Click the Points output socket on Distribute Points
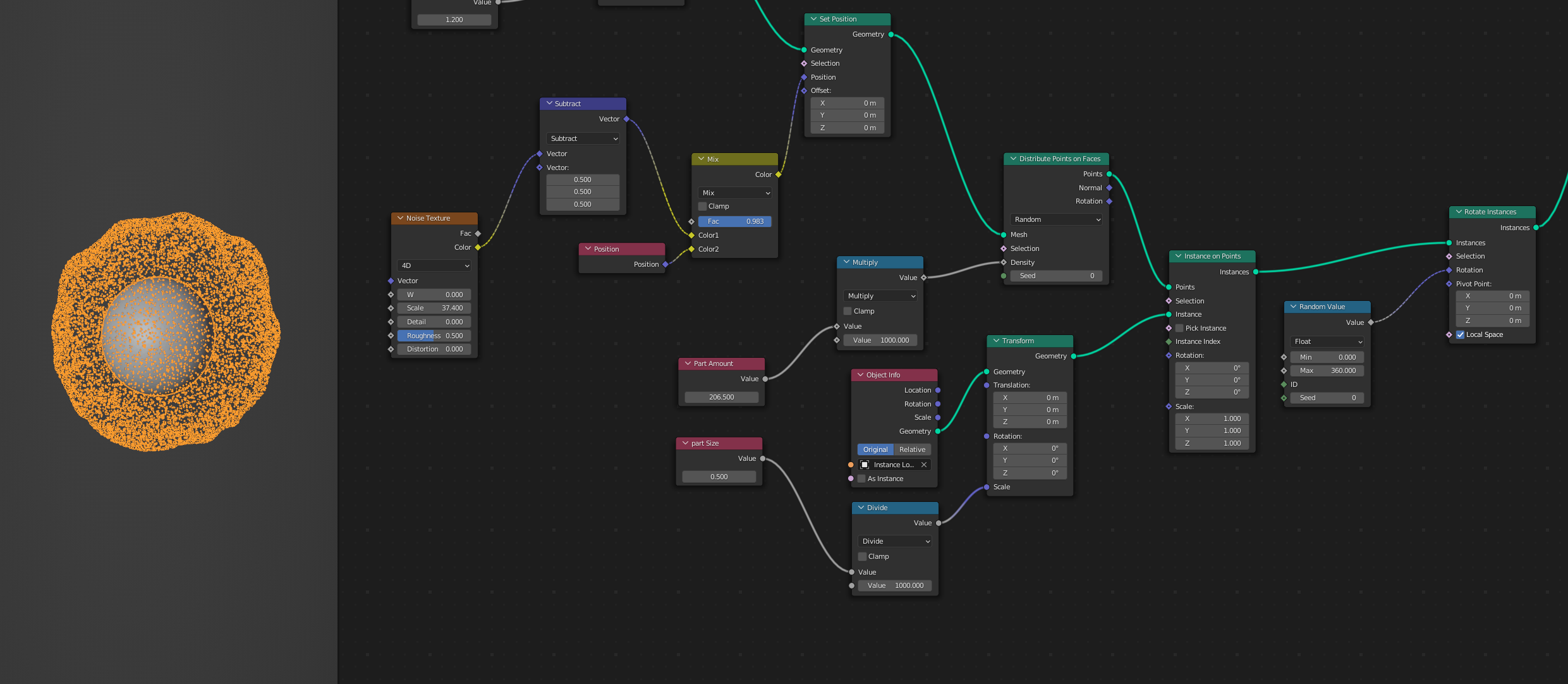This screenshot has width=1568, height=684. tap(1109, 174)
